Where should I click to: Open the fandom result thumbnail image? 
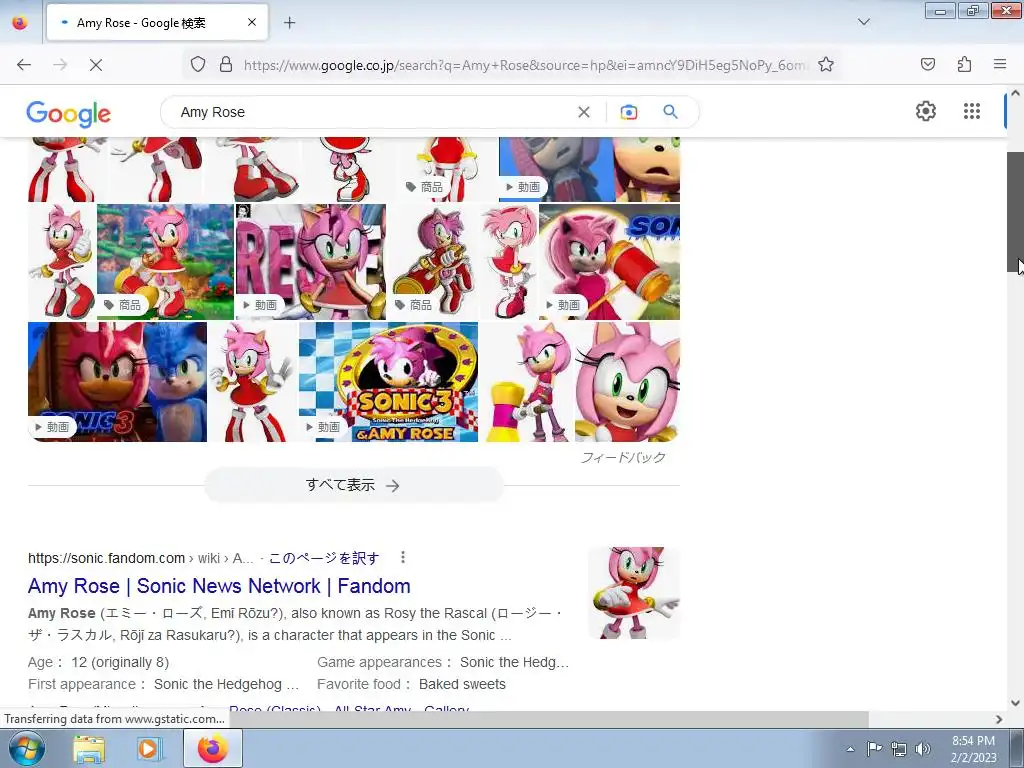pos(634,593)
